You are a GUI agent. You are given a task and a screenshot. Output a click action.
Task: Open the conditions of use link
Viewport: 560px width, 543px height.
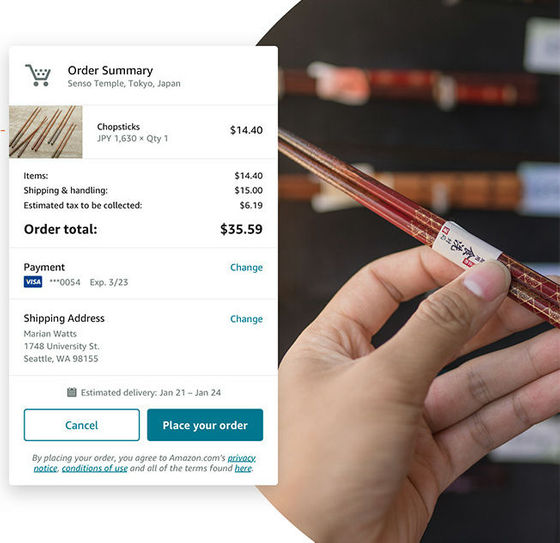pyautogui.click(x=95, y=468)
